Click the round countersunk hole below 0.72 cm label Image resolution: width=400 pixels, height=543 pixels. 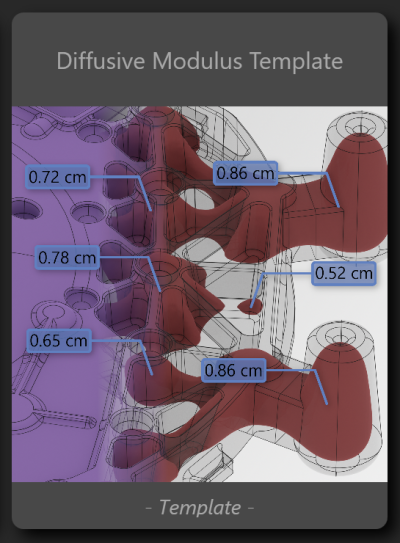[x=87, y=213]
